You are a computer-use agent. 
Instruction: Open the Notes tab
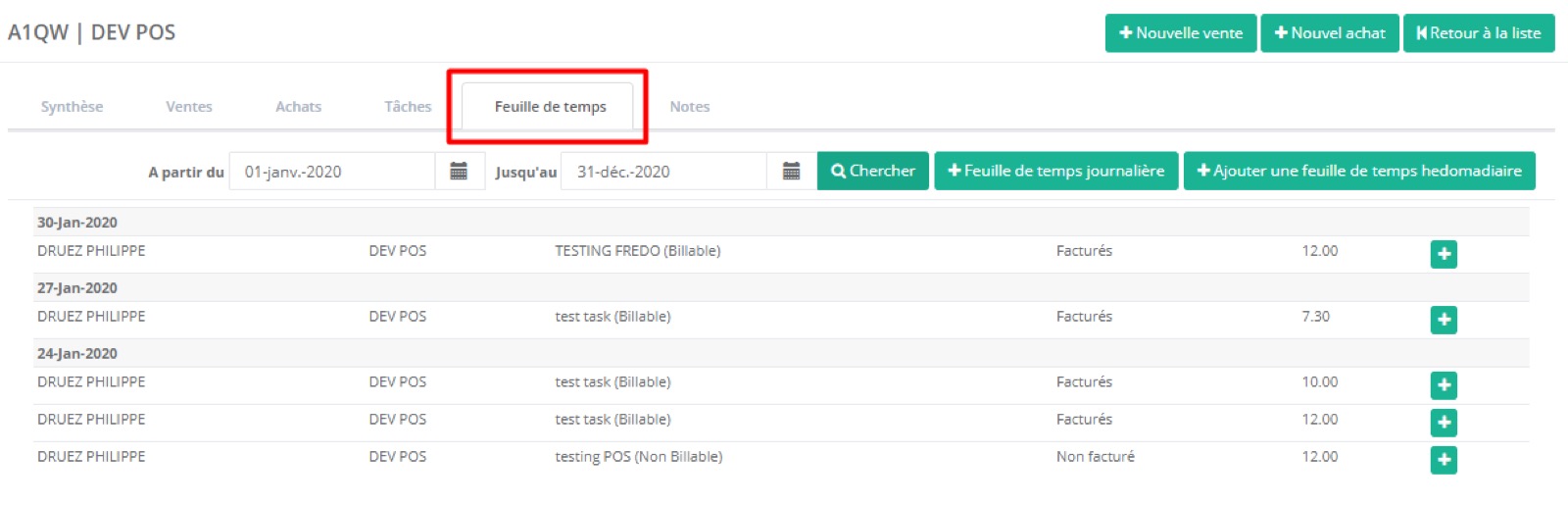(690, 107)
